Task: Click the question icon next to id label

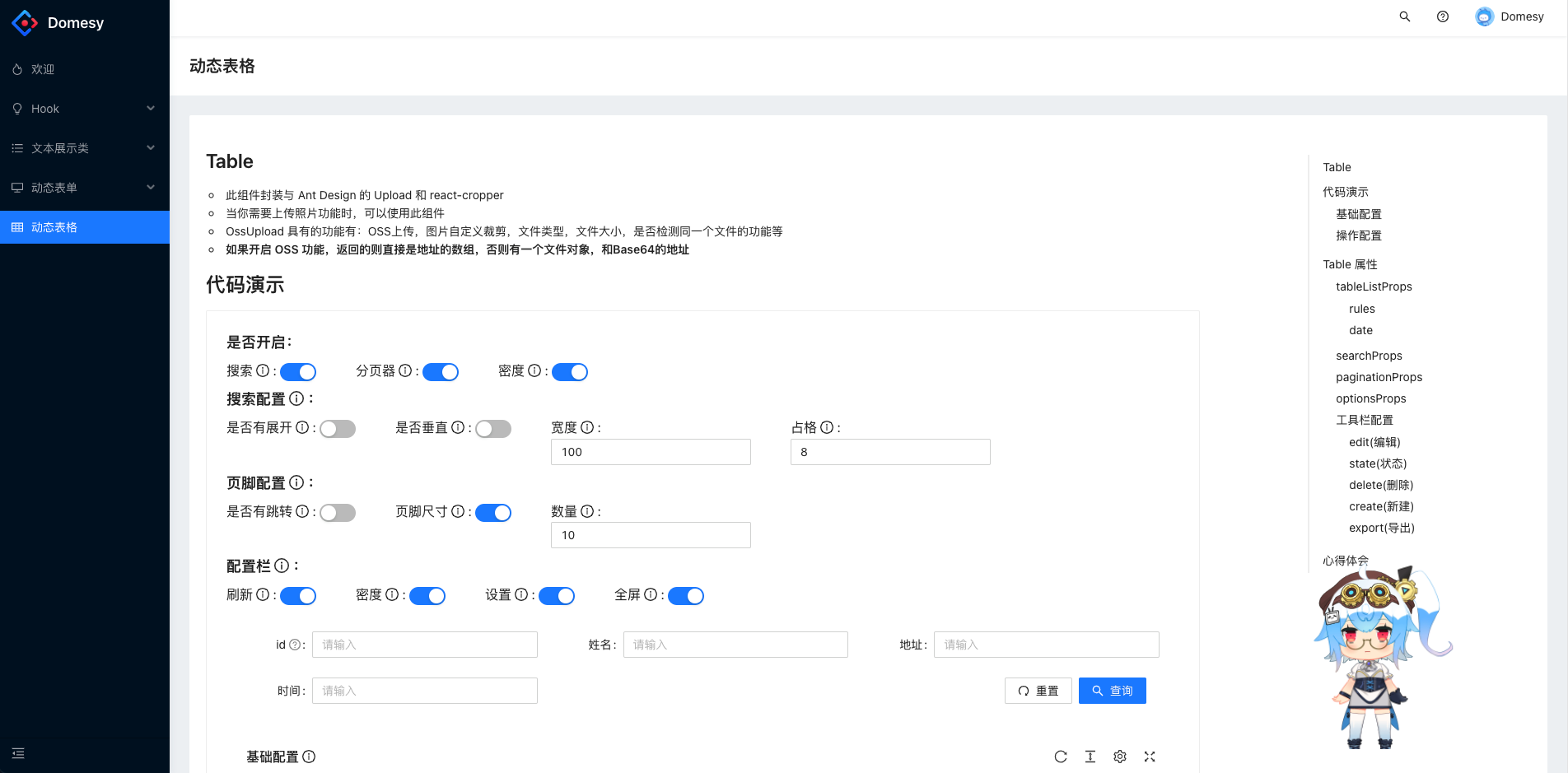Action: click(x=295, y=645)
